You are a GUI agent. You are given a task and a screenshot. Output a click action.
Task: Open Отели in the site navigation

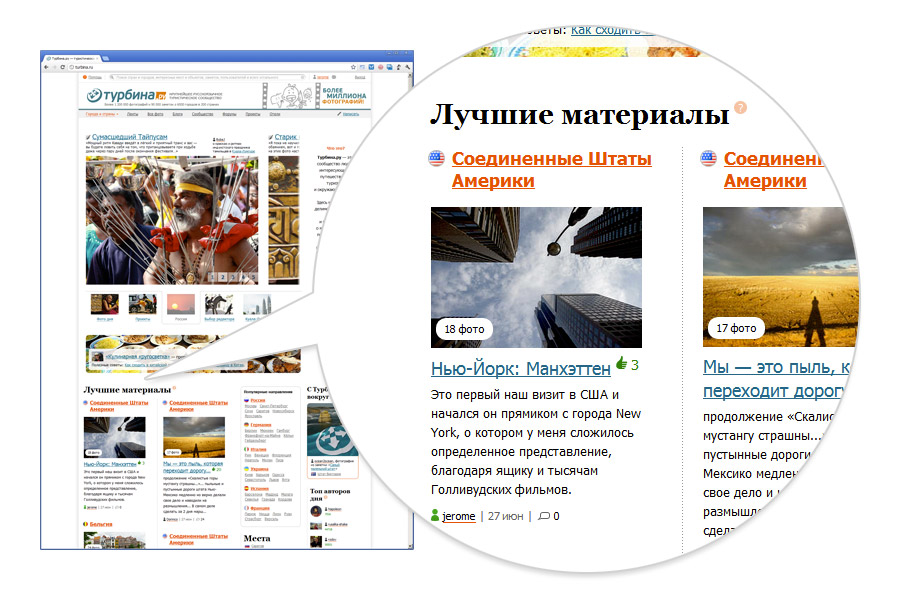275,114
